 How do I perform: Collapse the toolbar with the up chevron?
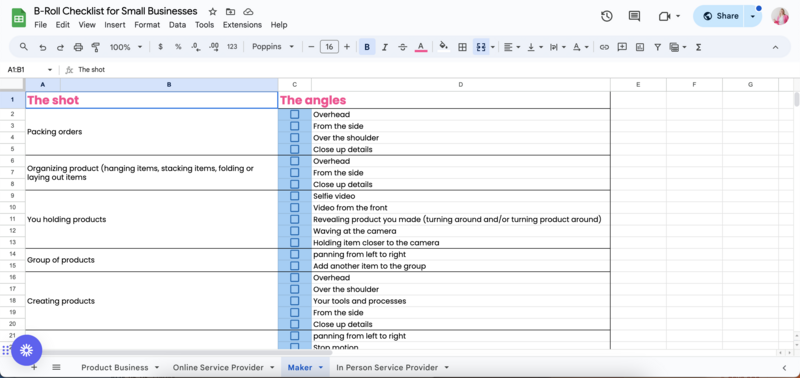[776, 47]
